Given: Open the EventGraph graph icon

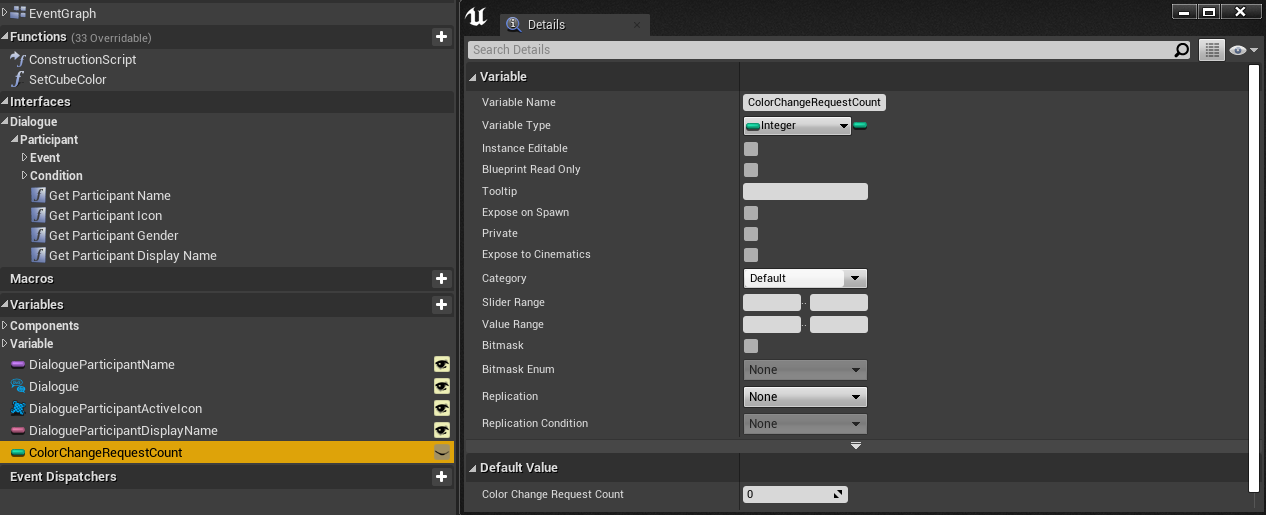Looking at the screenshot, I should [x=19, y=13].
